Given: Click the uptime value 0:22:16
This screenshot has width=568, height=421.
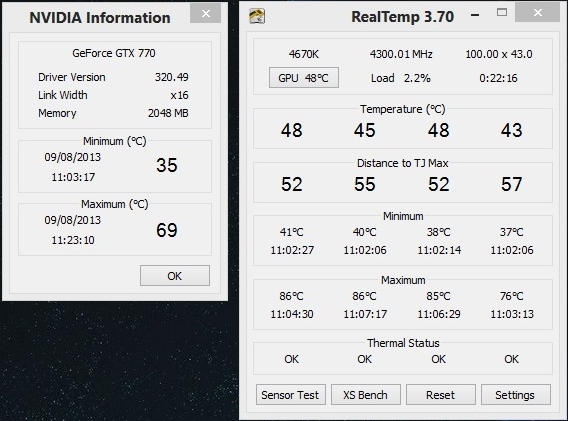Looking at the screenshot, I should pyautogui.click(x=498, y=78).
